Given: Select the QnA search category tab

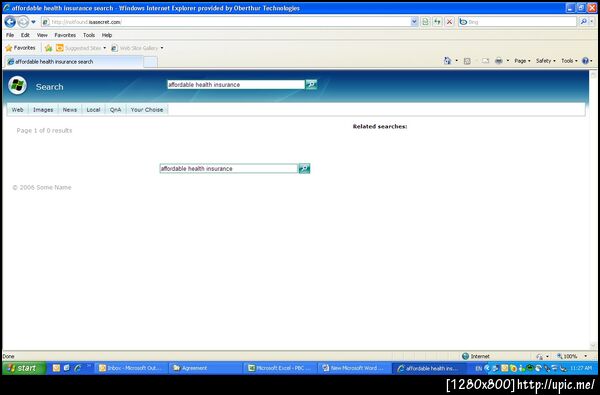Looking at the screenshot, I should click(x=116, y=109).
